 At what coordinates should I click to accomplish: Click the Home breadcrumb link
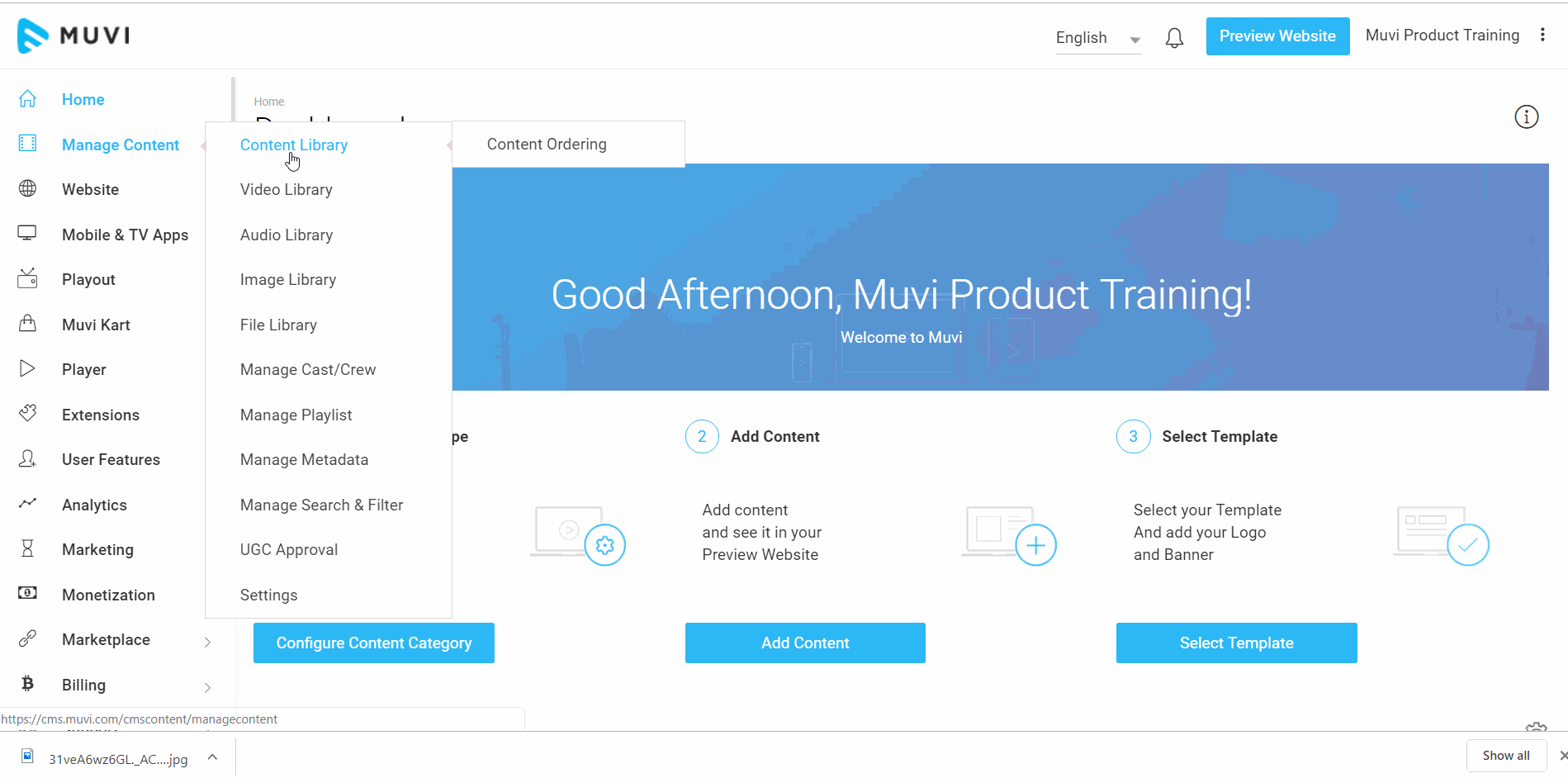(x=269, y=102)
